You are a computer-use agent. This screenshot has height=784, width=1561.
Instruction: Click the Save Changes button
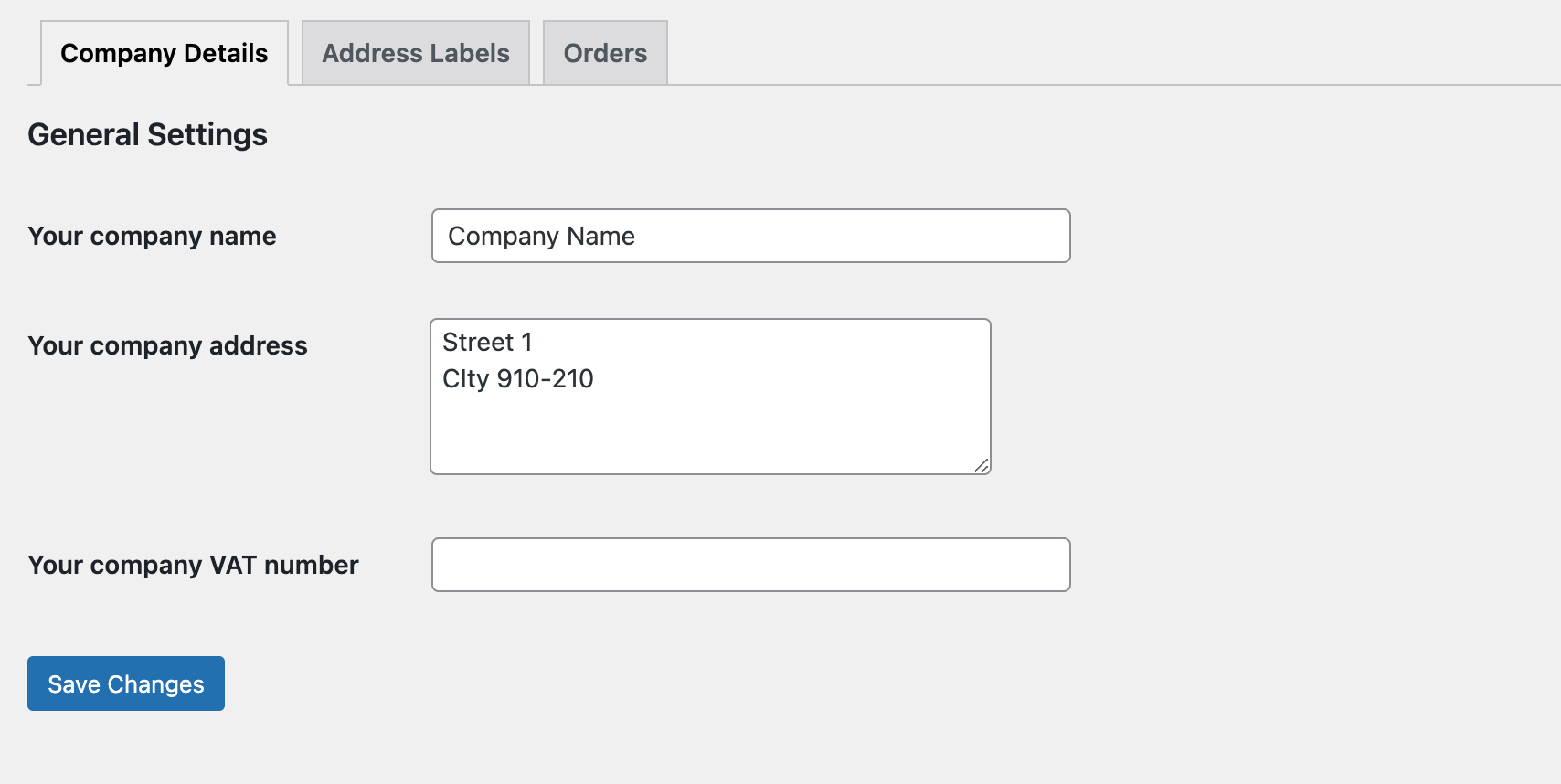pos(126,683)
